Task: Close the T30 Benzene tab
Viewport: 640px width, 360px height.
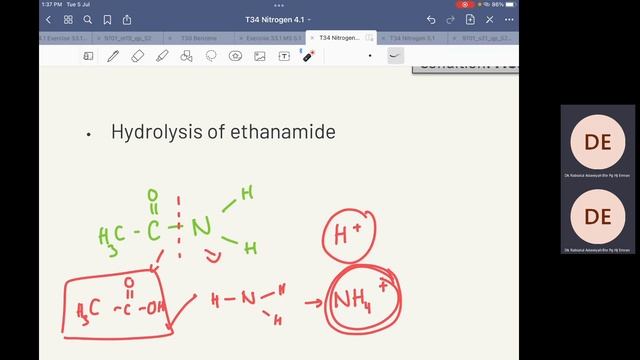Action: [x=170, y=38]
